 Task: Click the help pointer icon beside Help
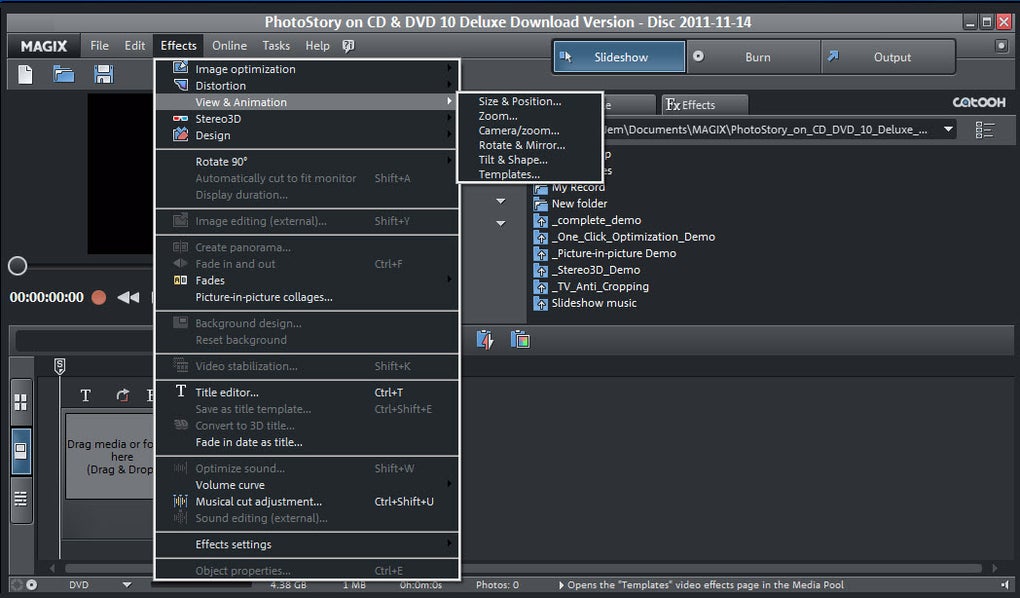click(x=349, y=46)
